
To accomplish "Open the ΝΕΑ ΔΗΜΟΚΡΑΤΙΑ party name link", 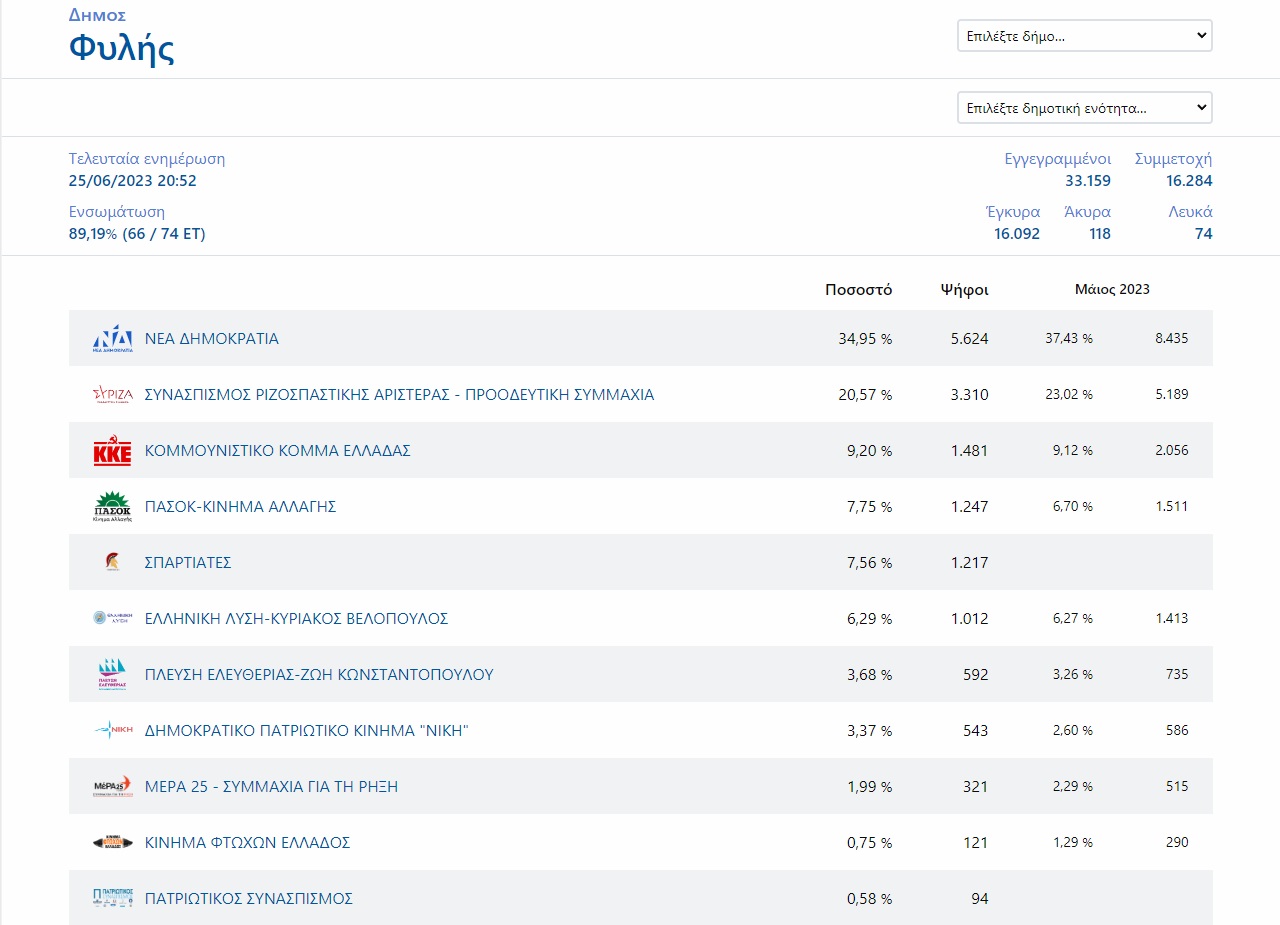I will point(212,339).
